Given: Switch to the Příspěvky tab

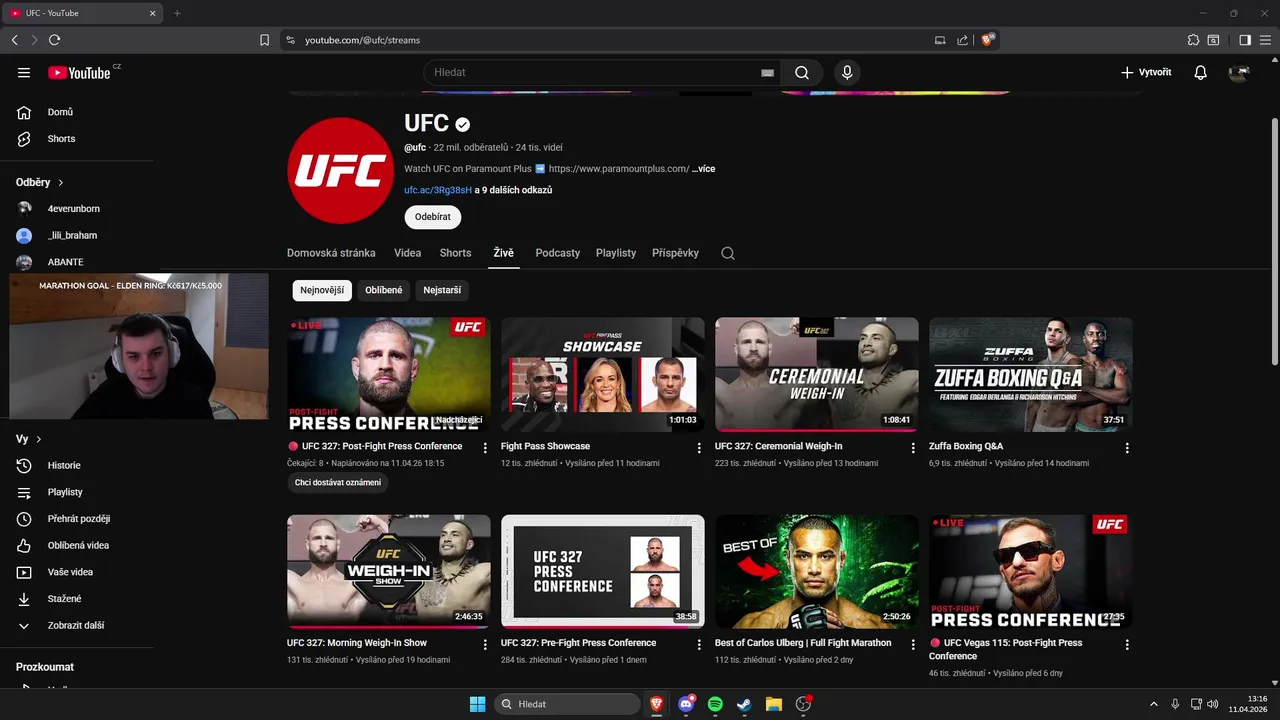Looking at the screenshot, I should (675, 253).
